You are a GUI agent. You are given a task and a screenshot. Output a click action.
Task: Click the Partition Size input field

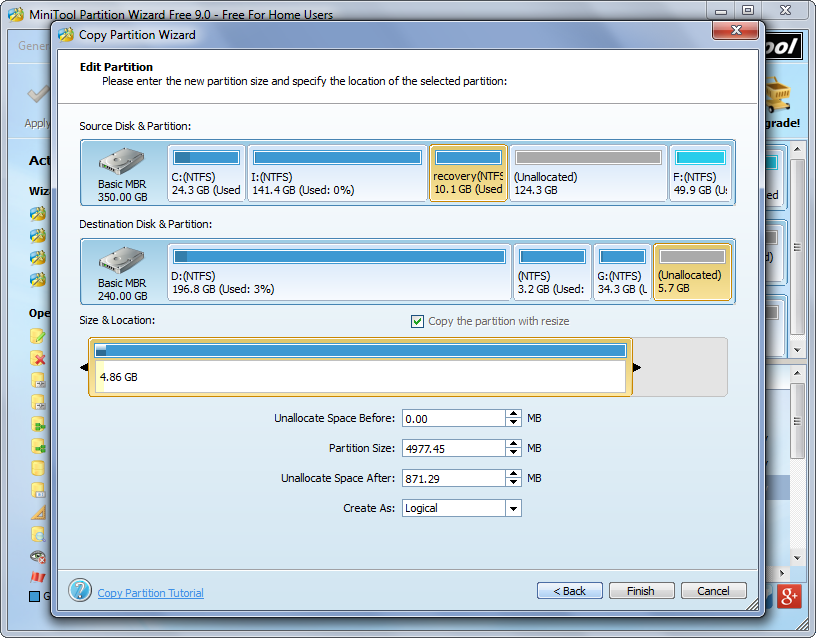[x=453, y=449]
